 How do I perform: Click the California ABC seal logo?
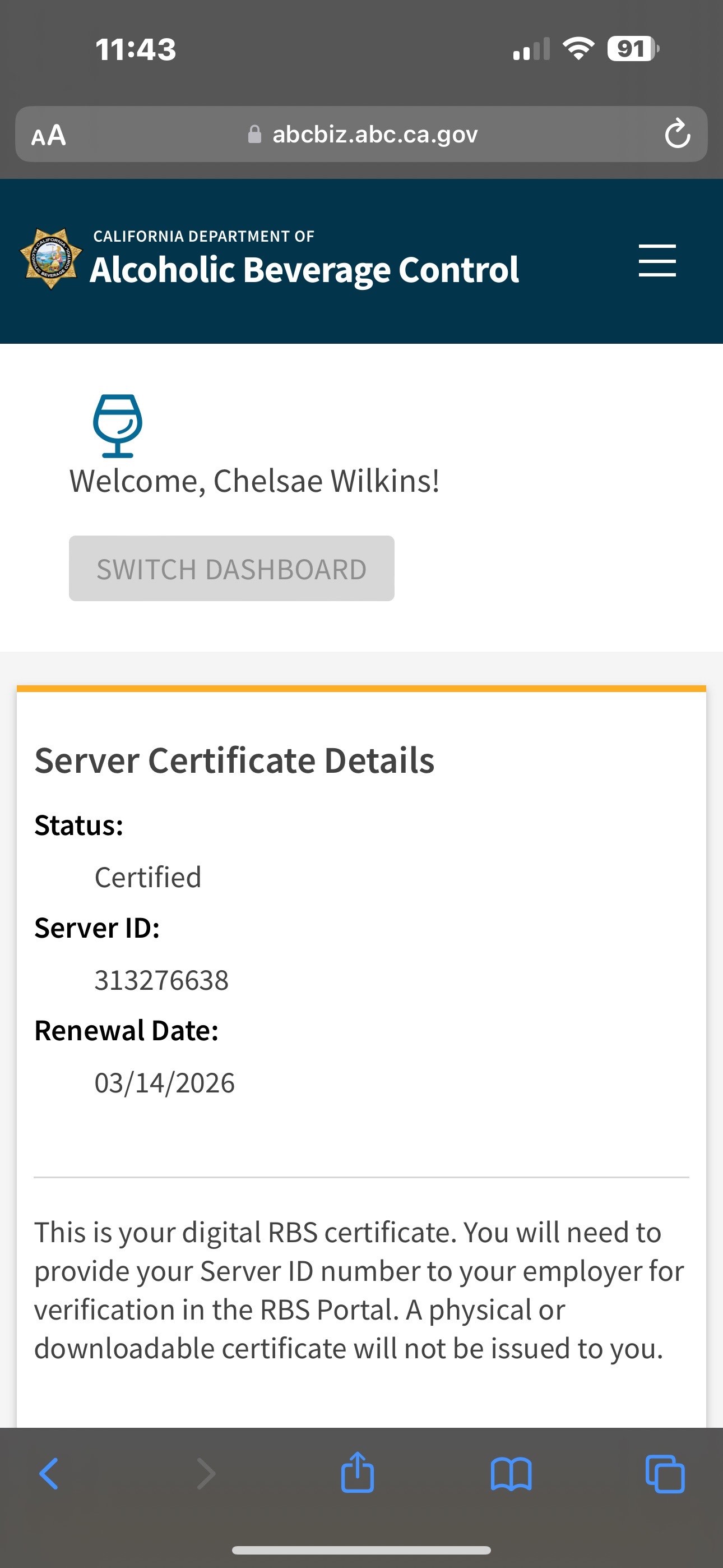[x=51, y=259]
